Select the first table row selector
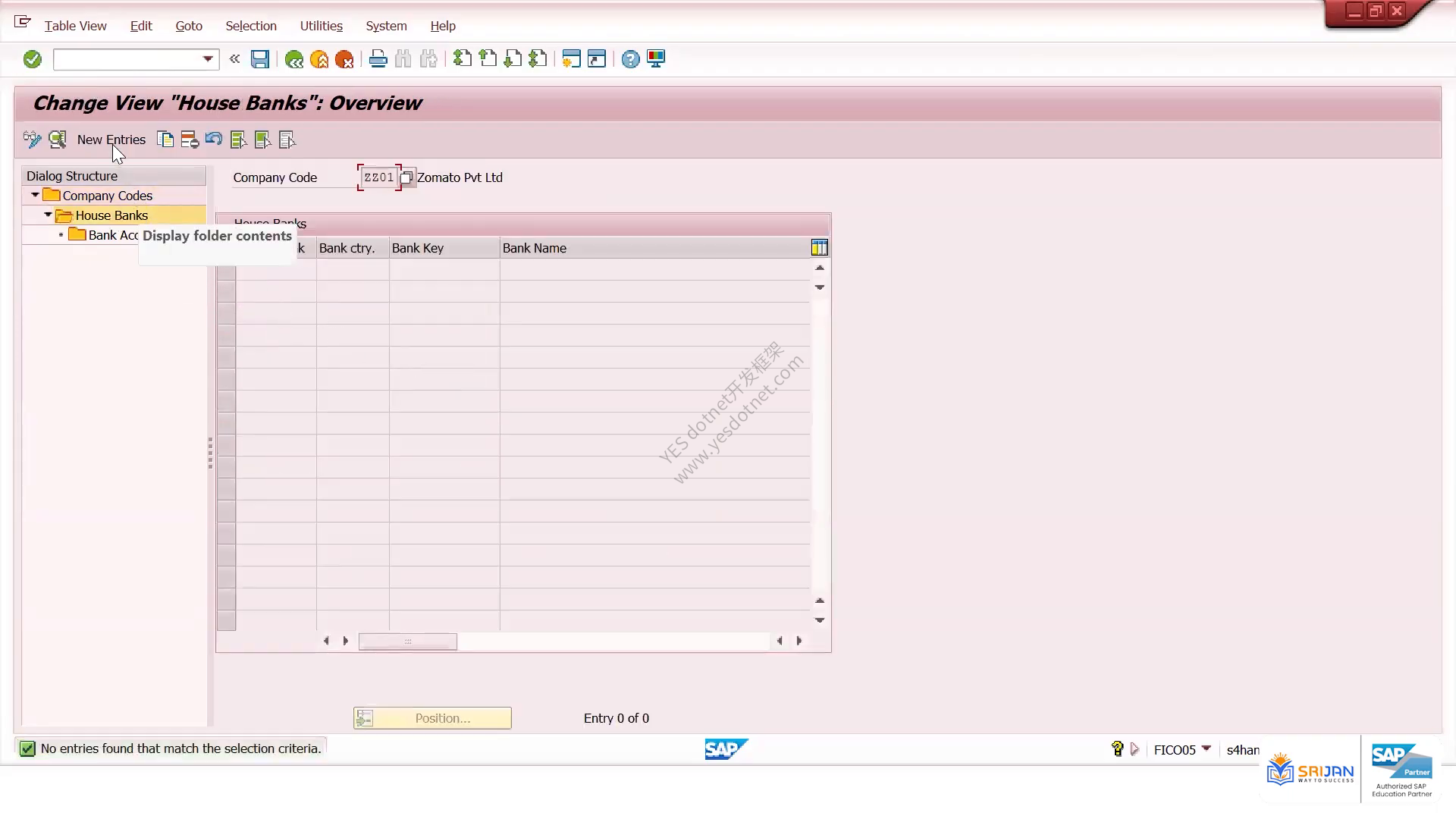This screenshot has width=1456, height=819. pos(226,270)
